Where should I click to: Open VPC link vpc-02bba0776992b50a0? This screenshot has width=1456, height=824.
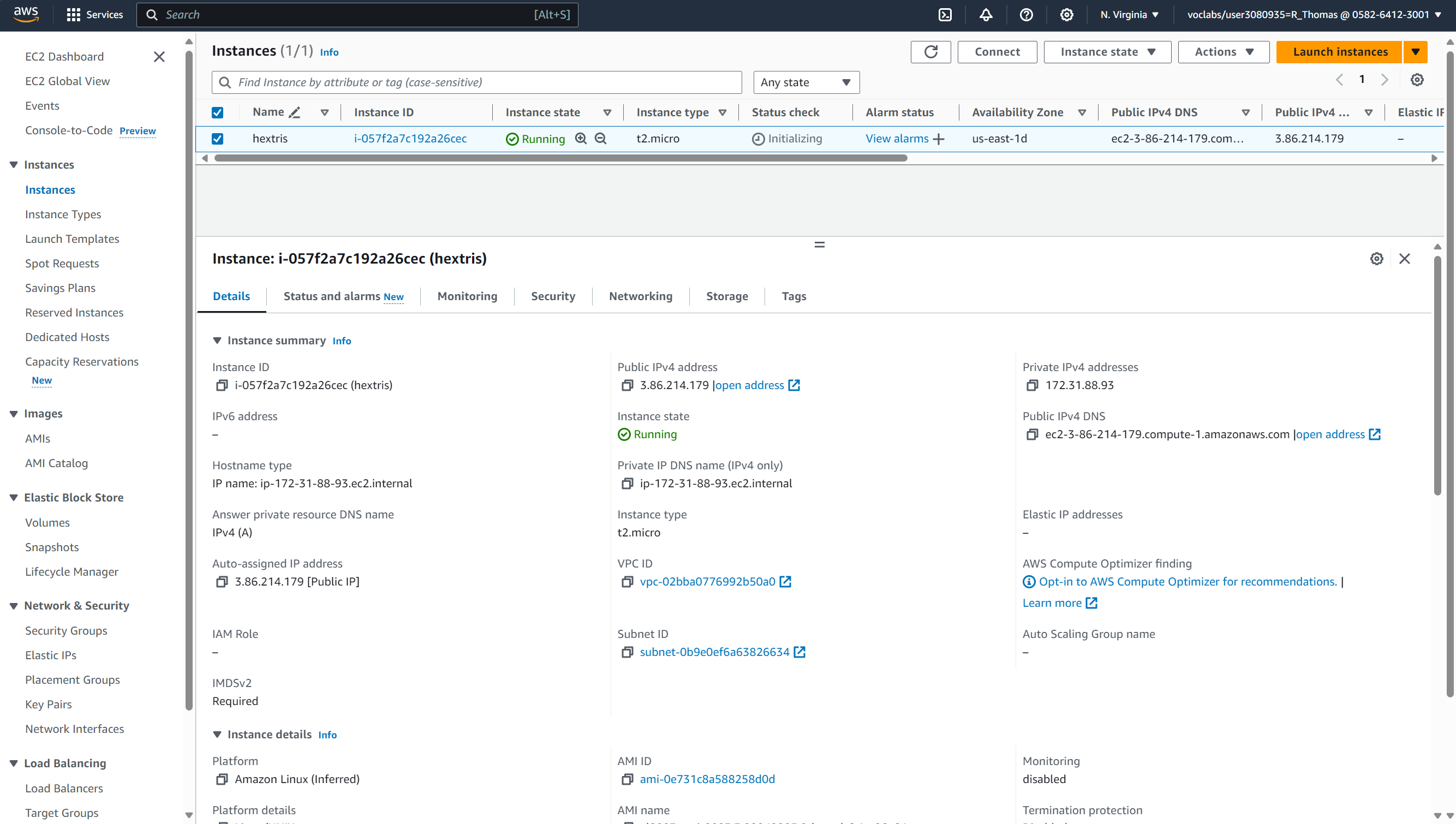coord(707,582)
